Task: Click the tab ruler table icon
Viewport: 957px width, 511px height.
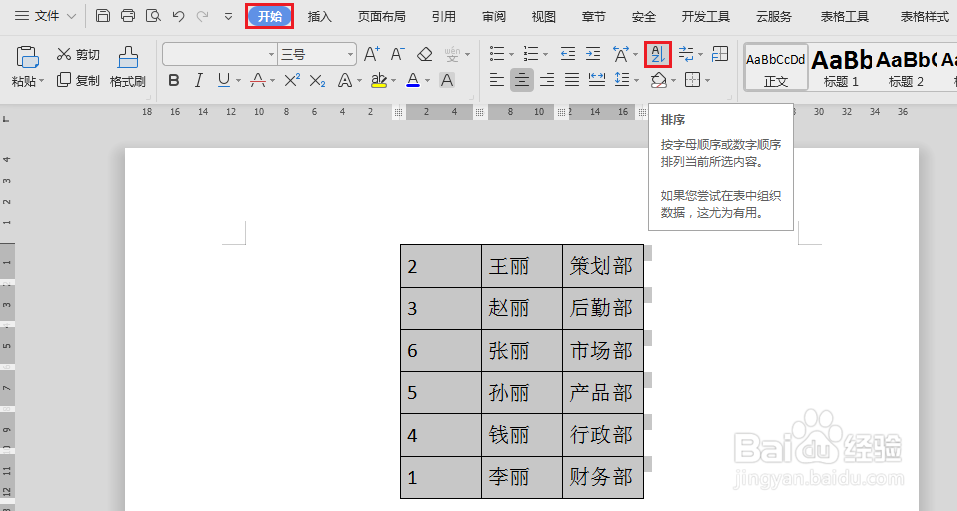Action: (x=720, y=54)
